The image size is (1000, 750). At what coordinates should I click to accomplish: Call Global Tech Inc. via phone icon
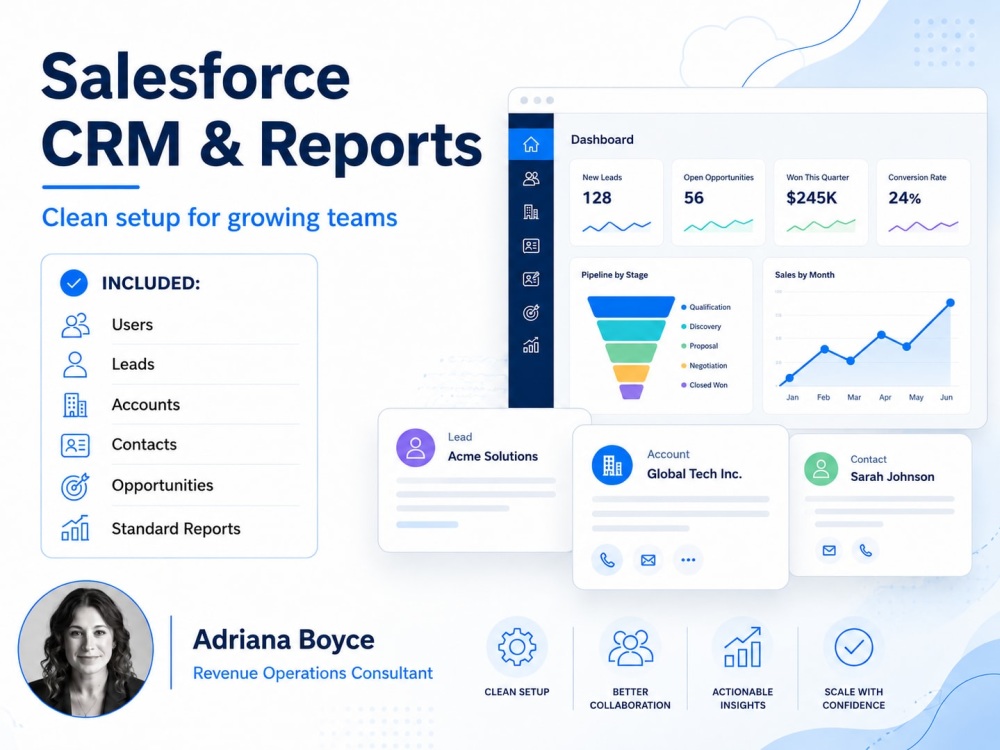607,560
